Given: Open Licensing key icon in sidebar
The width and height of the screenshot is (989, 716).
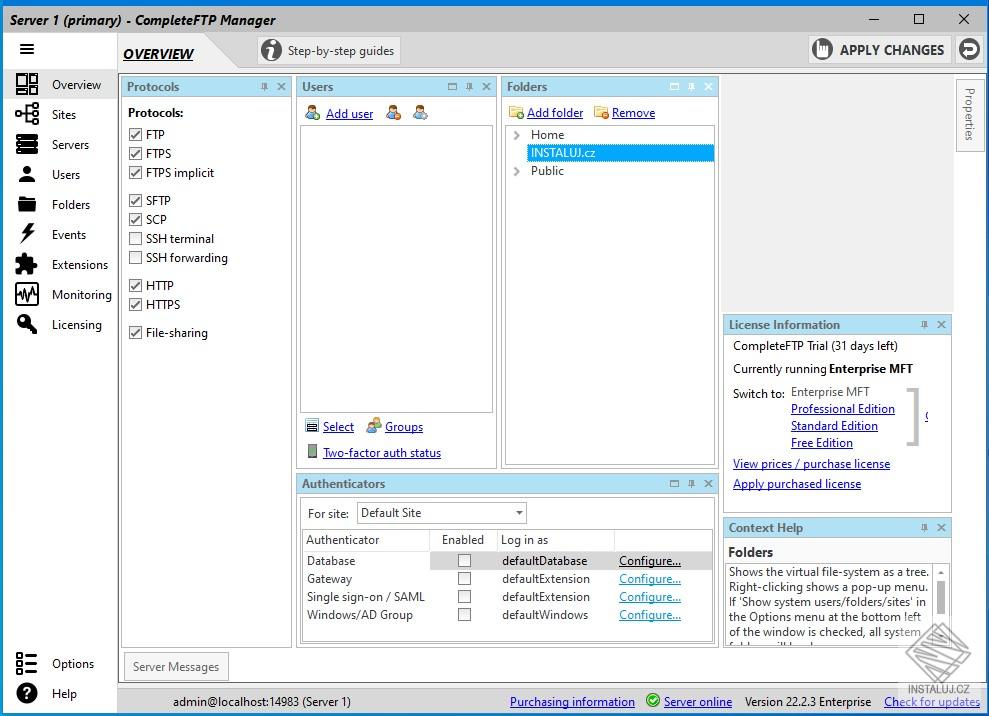Looking at the screenshot, I should 27,325.
